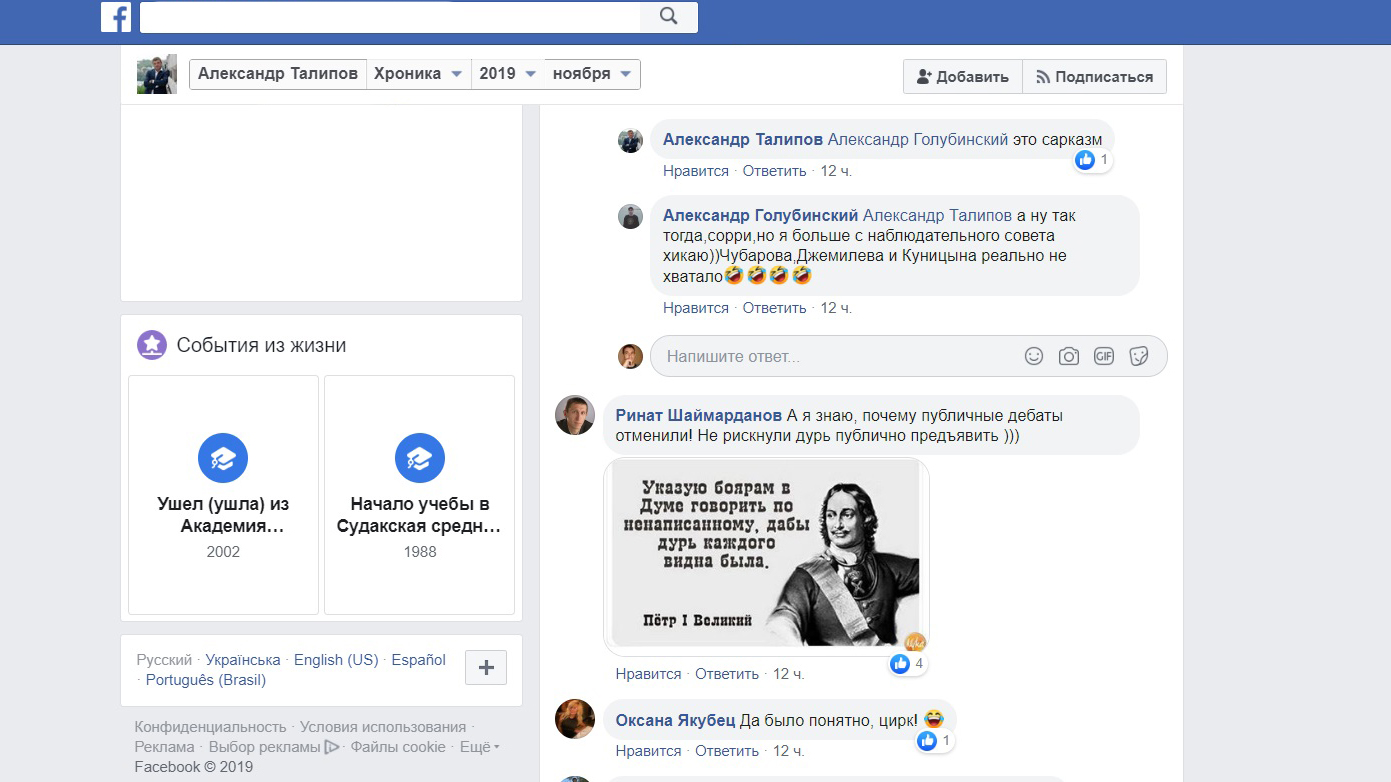This screenshot has height=782, width=1391.
Task: Open the Peter I meme image
Action: (x=766, y=555)
